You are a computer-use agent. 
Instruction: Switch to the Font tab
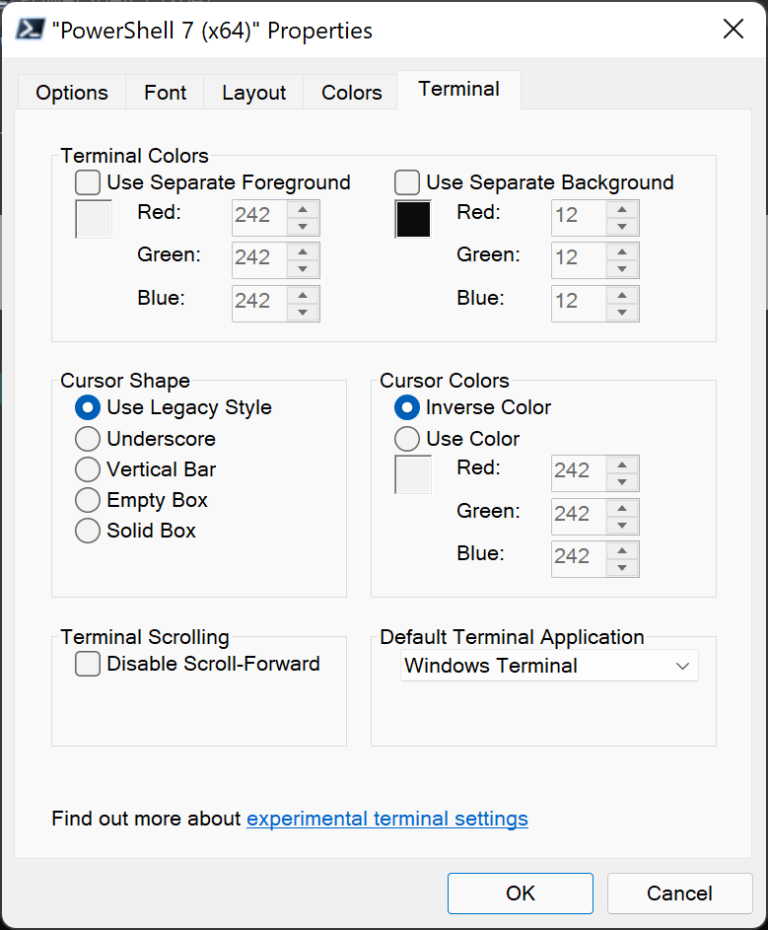pos(165,93)
